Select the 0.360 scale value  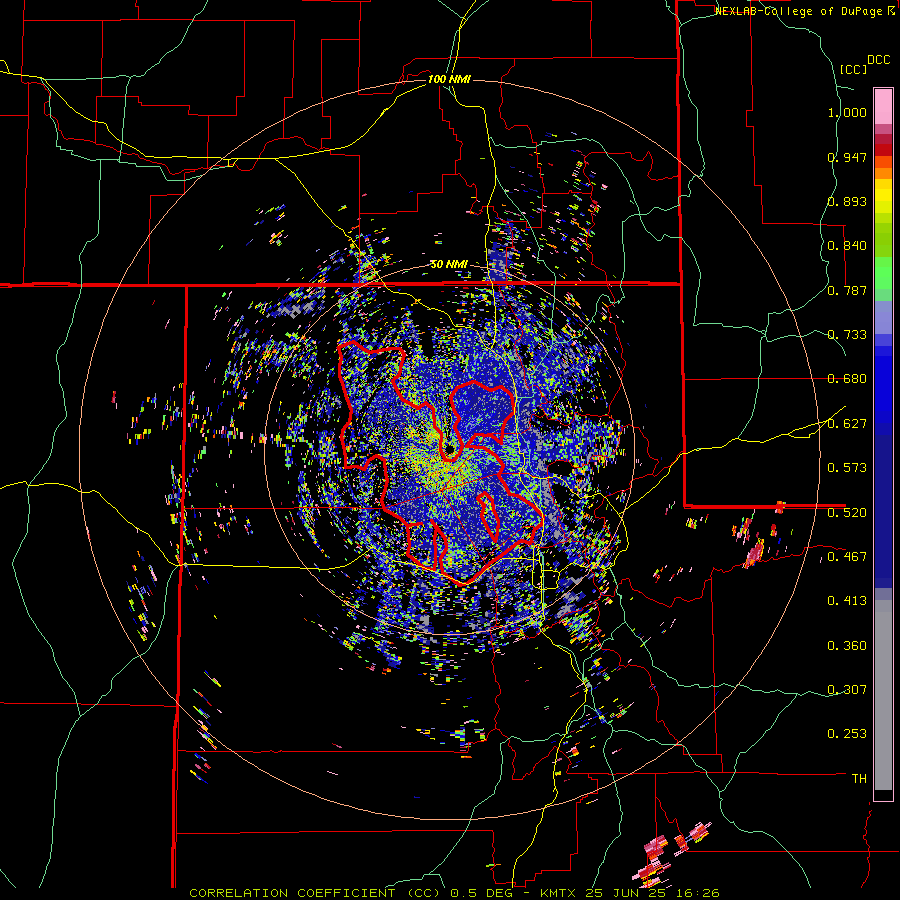[x=847, y=646]
